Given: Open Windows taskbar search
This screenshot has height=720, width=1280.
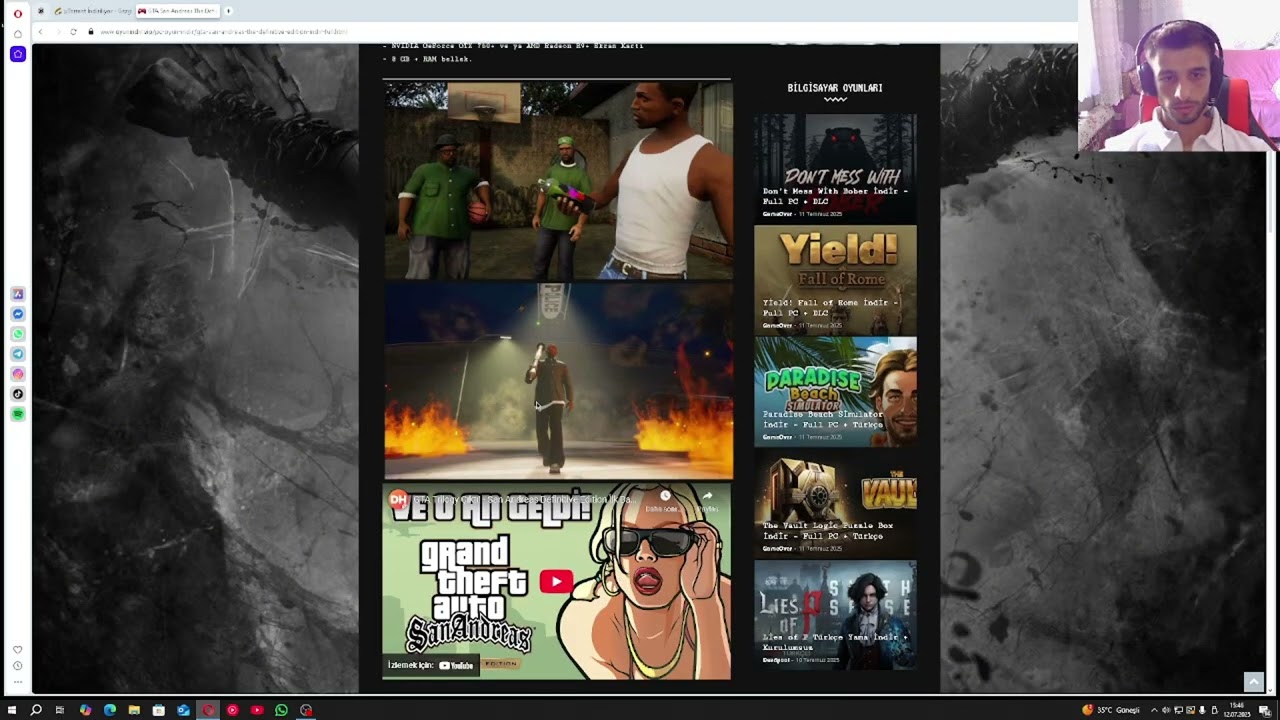Looking at the screenshot, I should (x=36, y=710).
